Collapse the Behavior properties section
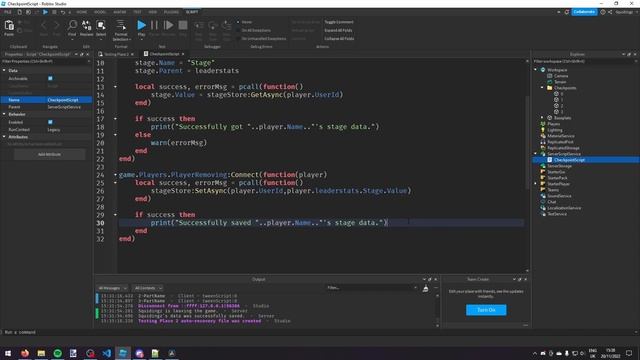Screen dimensions: 640x360 click(x=4, y=114)
